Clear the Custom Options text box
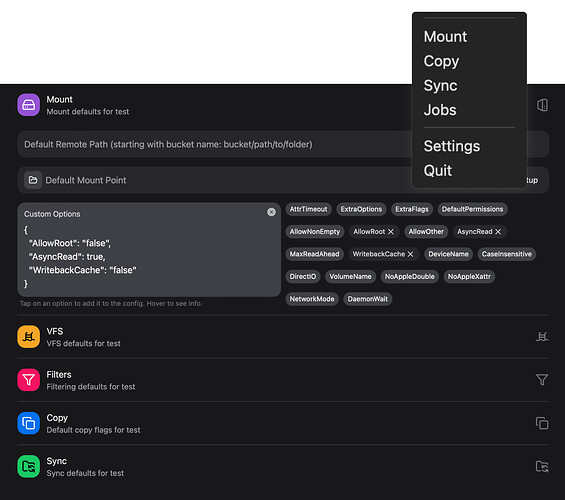 click(x=271, y=212)
